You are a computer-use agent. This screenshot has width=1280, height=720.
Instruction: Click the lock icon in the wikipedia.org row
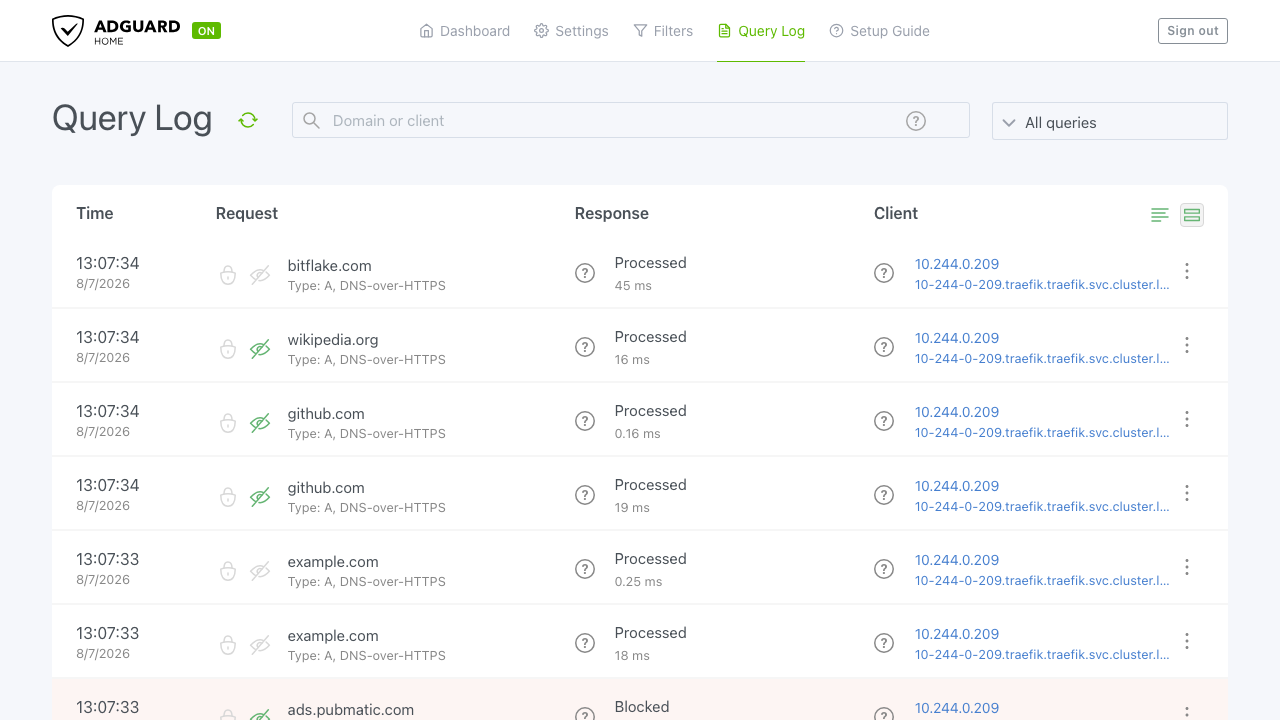[x=228, y=349]
